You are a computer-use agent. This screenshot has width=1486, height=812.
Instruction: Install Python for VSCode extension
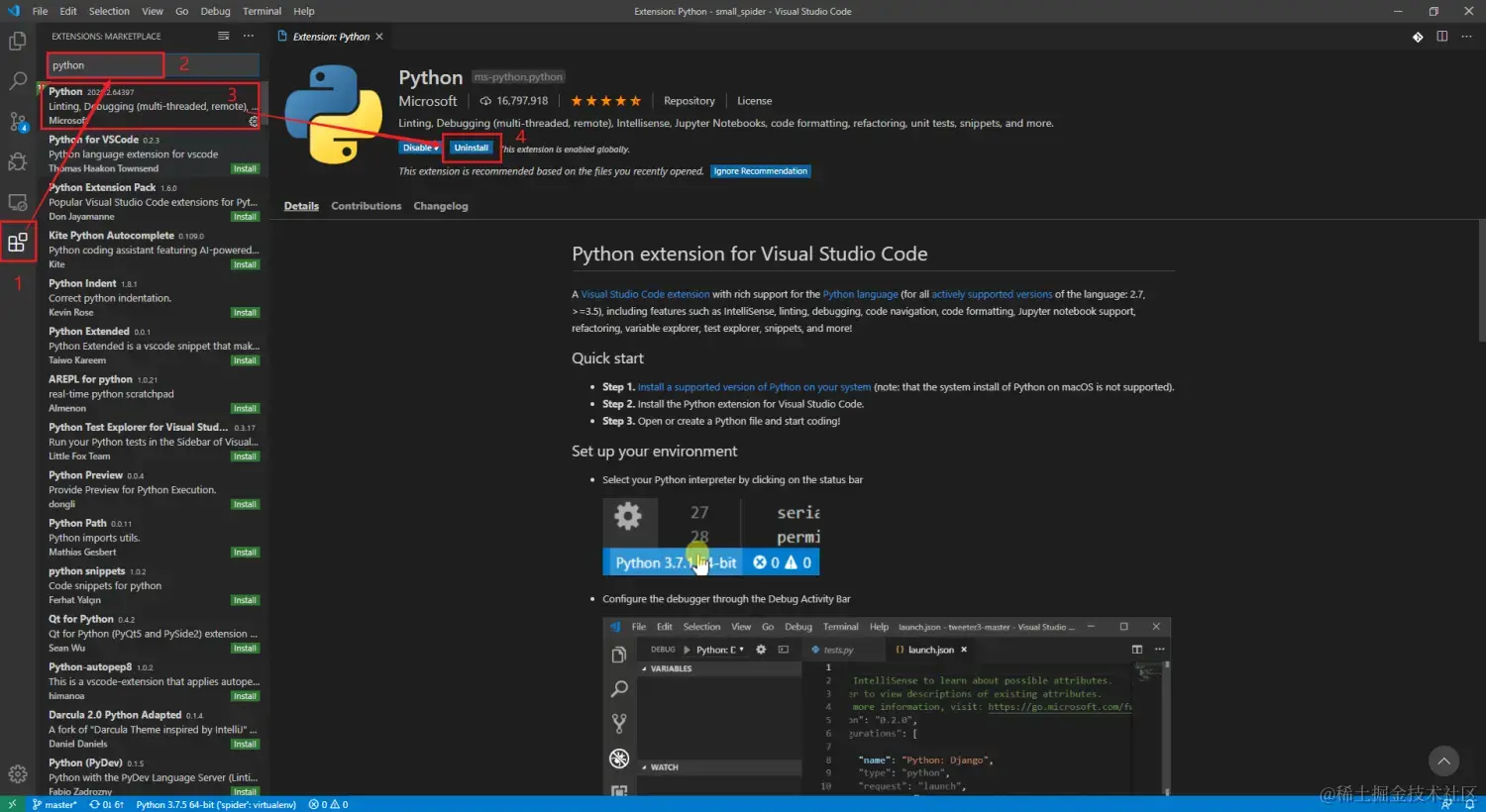(x=245, y=169)
